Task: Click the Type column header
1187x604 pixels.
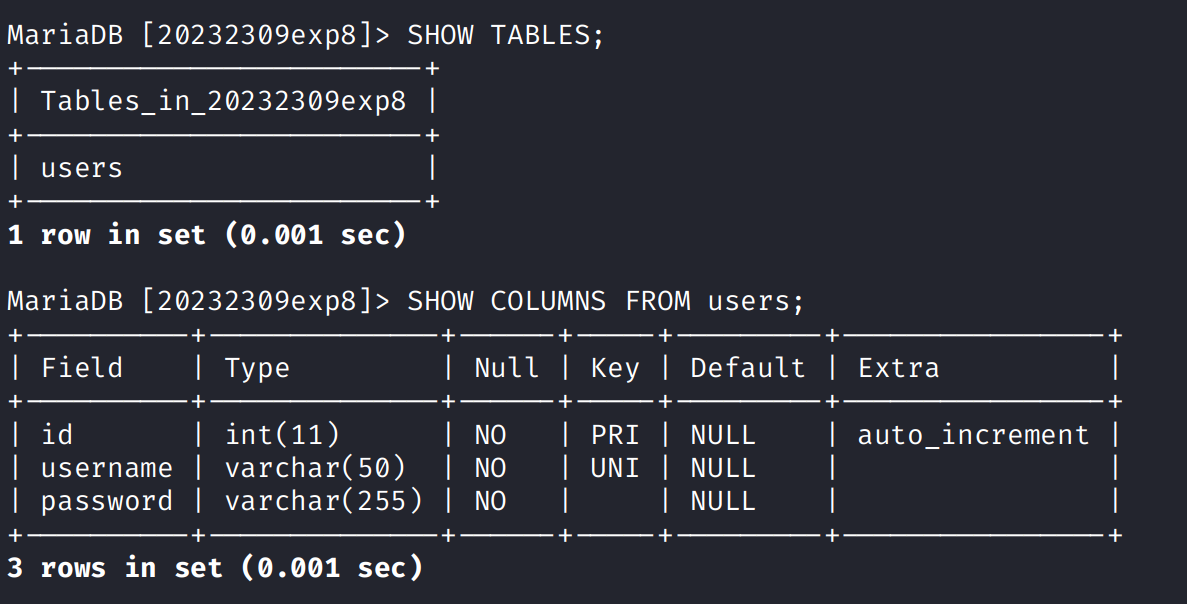Action: pyautogui.click(x=257, y=368)
